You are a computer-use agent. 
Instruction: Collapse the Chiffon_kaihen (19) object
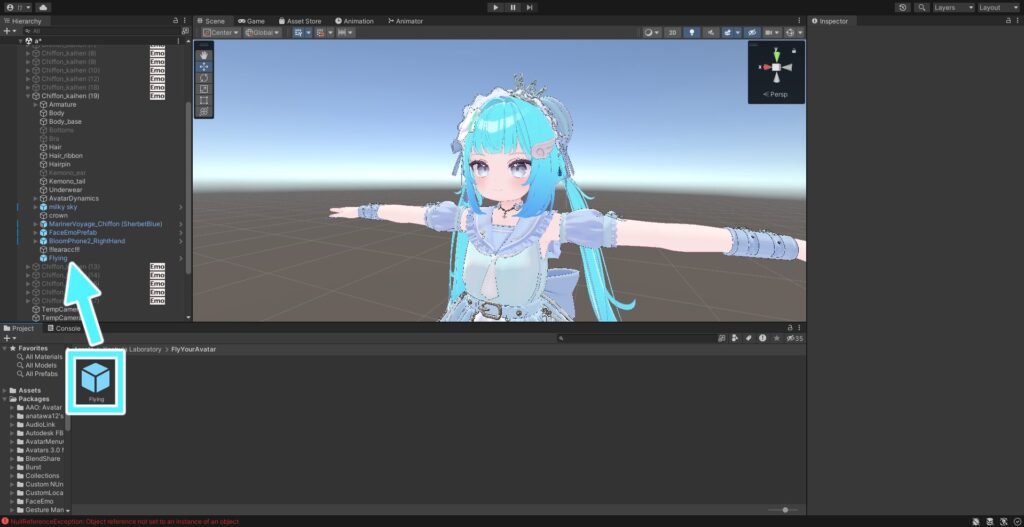pyautogui.click(x=28, y=96)
